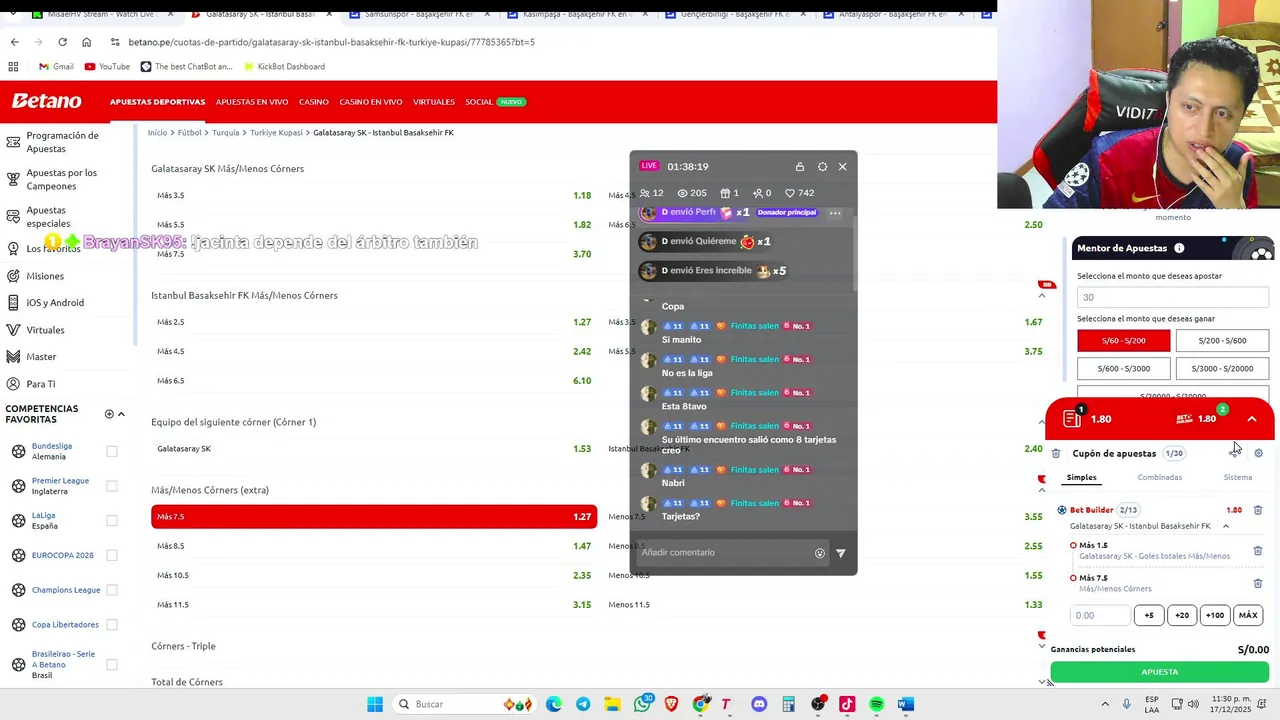Screen dimensions: 1280x720
Task: Open the S/600 - S/3000 win range
Action: pos(1123,369)
